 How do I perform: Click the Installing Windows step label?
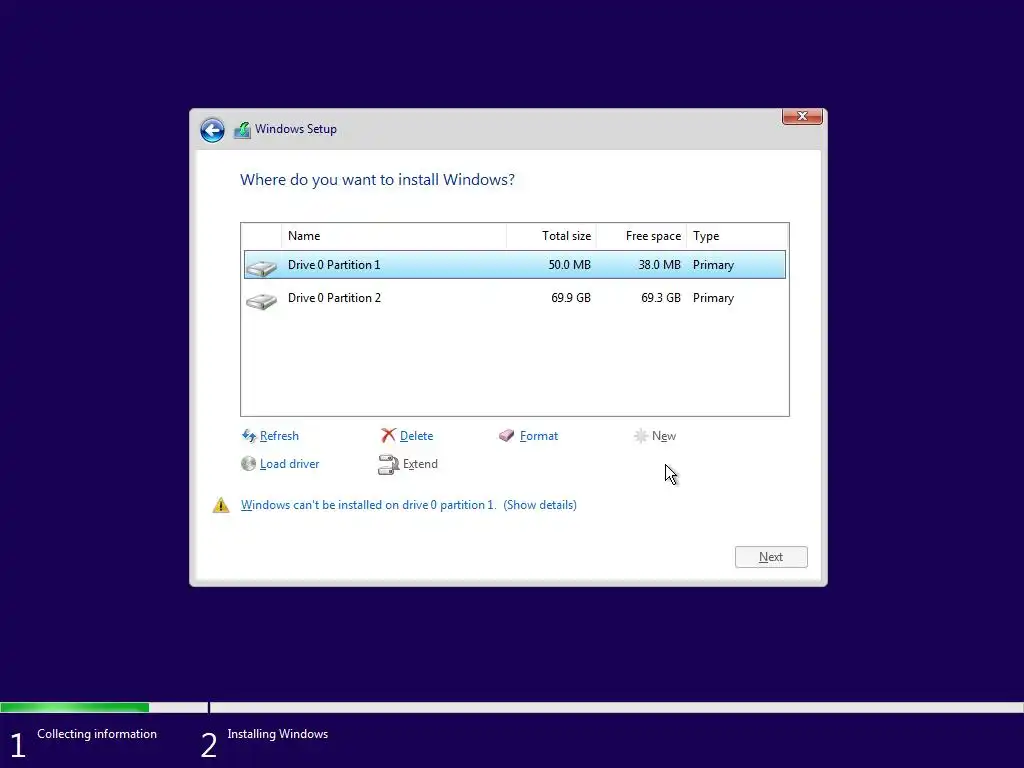tap(278, 734)
